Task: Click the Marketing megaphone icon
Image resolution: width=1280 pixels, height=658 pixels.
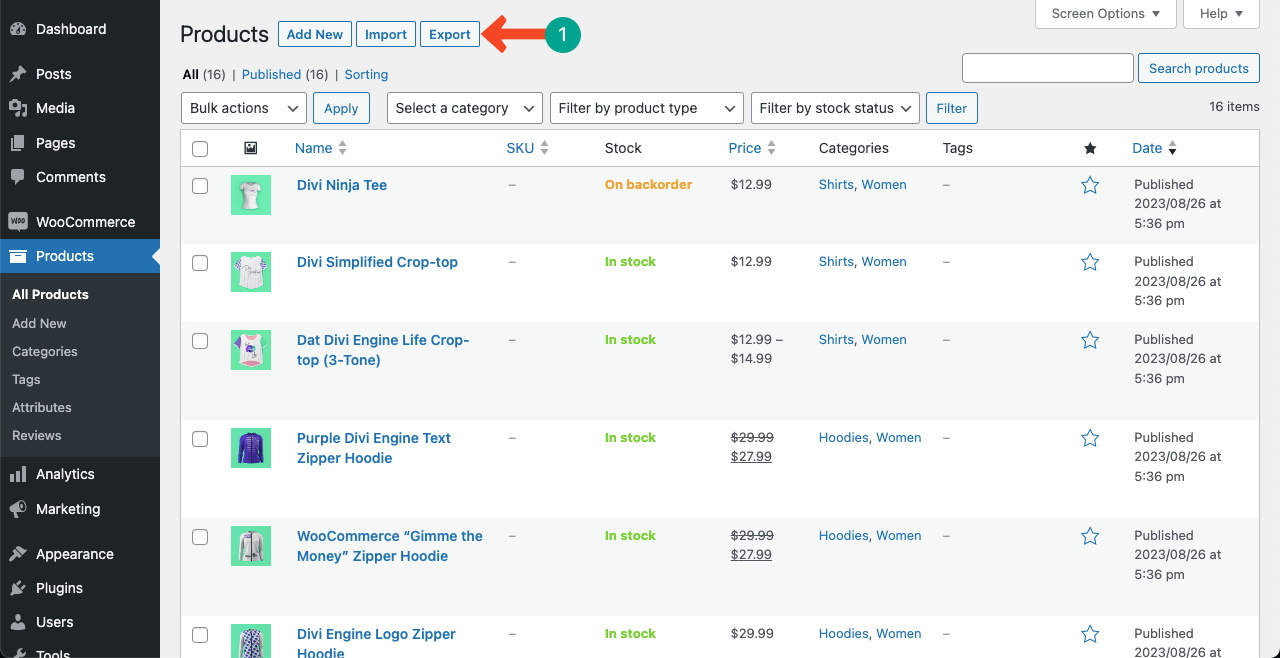Action: pos(18,509)
